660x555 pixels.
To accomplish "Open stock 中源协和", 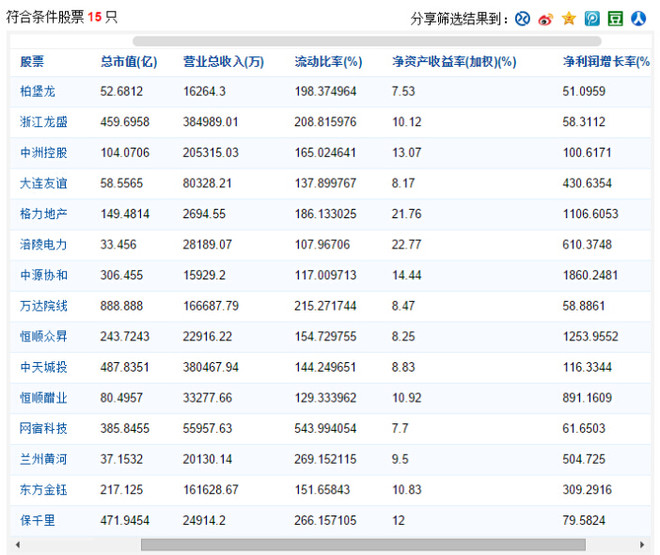I will click(x=44, y=275).
